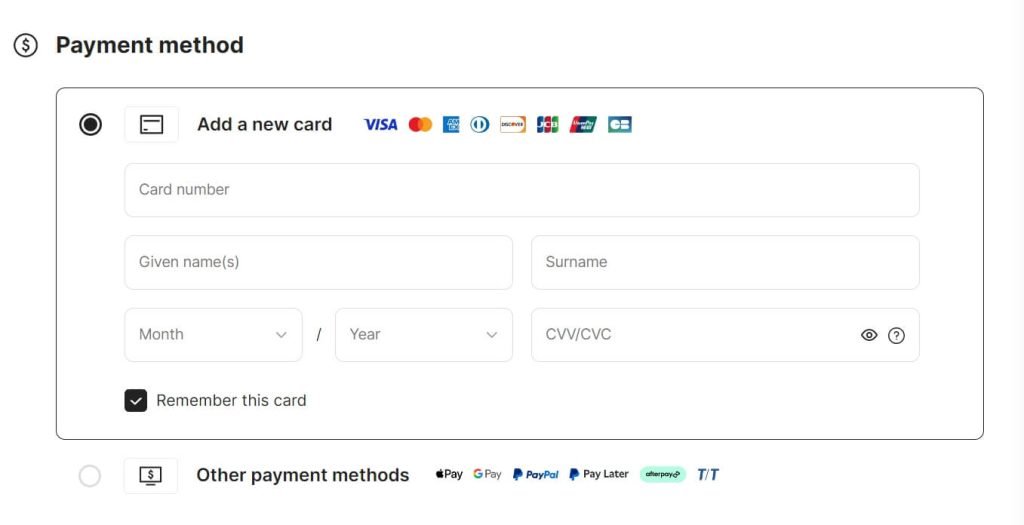The width and height of the screenshot is (1024, 525).
Task: Click the Apple Pay logo
Action: [x=449, y=475]
